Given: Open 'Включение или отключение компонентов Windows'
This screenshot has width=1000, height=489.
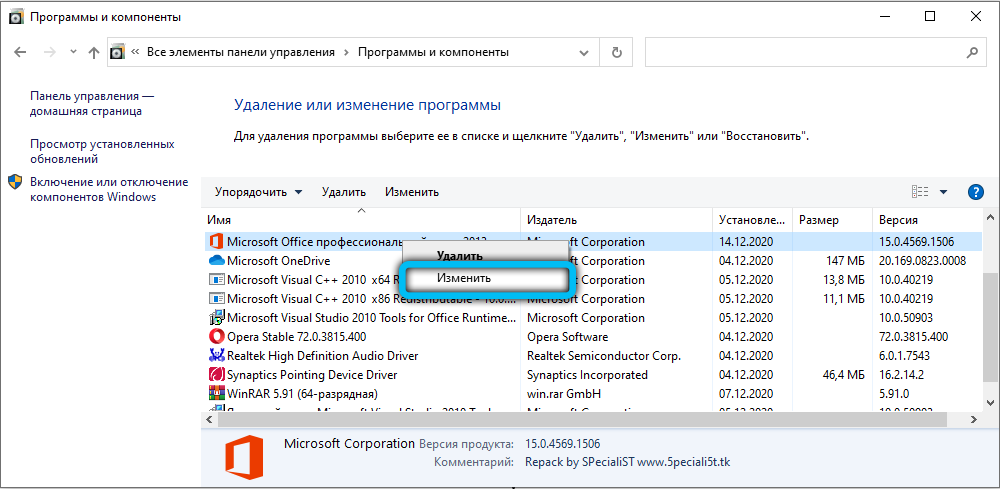Looking at the screenshot, I should point(108,189).
